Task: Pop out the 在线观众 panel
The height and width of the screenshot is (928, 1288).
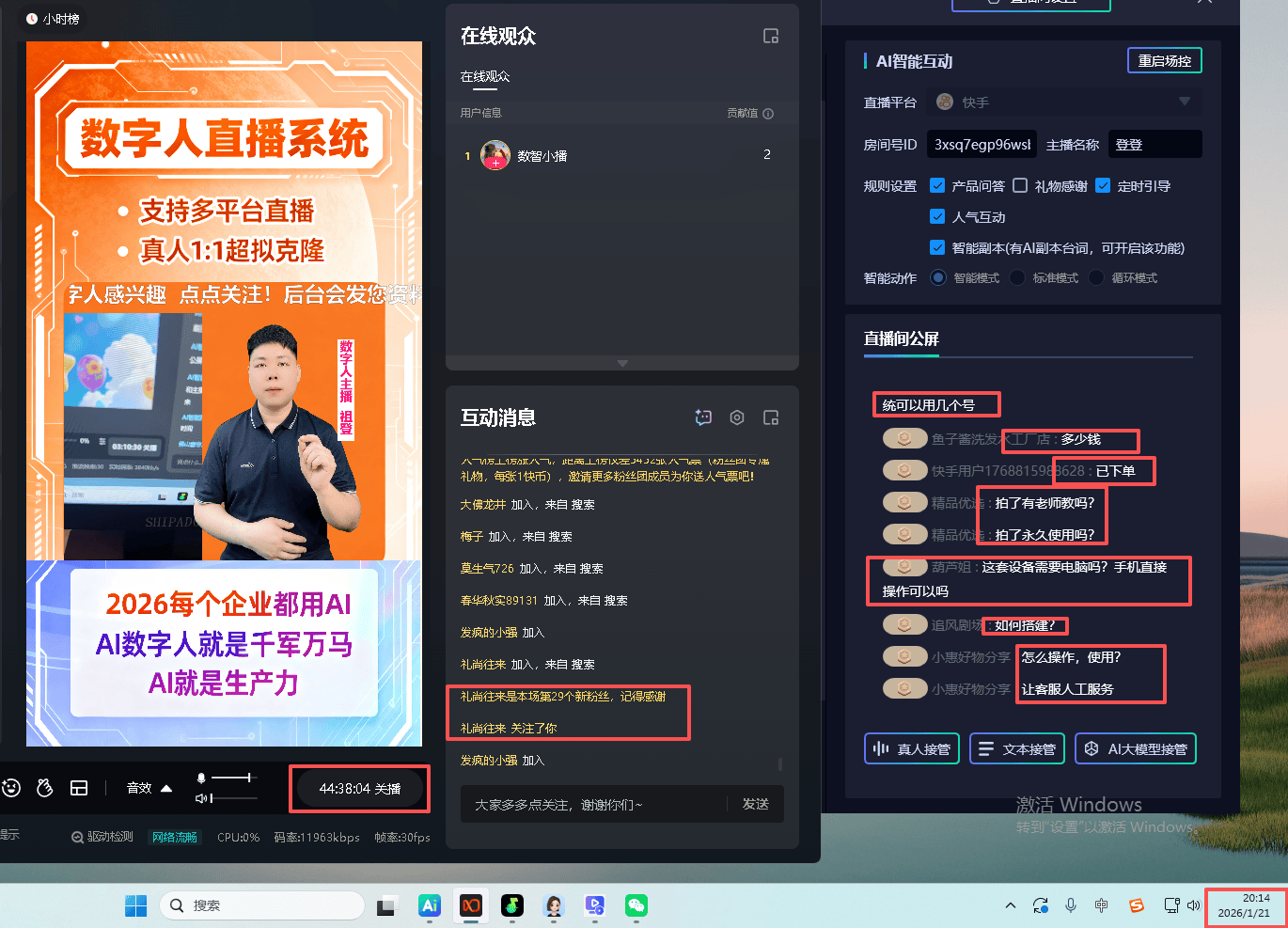Action: pyautogui.click(x=770, y=37)
